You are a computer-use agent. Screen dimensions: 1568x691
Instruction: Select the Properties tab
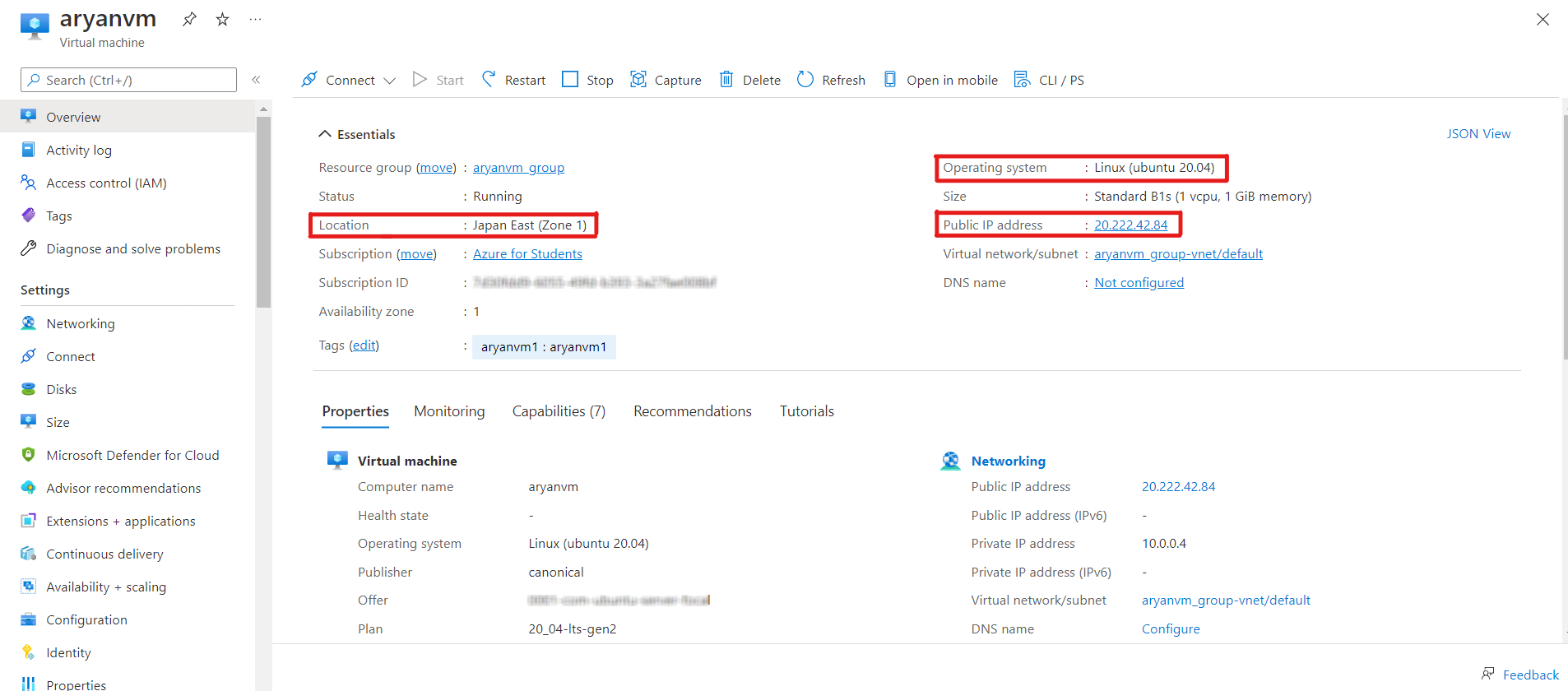click(355, 411)
